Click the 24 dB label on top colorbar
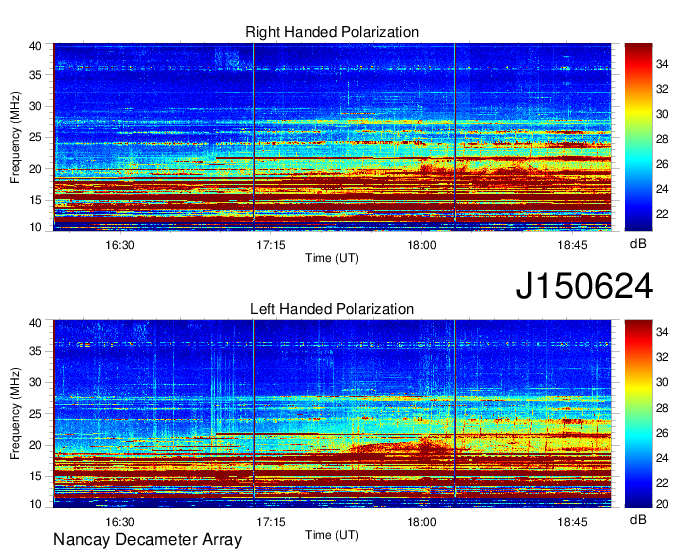Viewport: 680px width, 552px height. pyautogui.click(x=662, y=189)
